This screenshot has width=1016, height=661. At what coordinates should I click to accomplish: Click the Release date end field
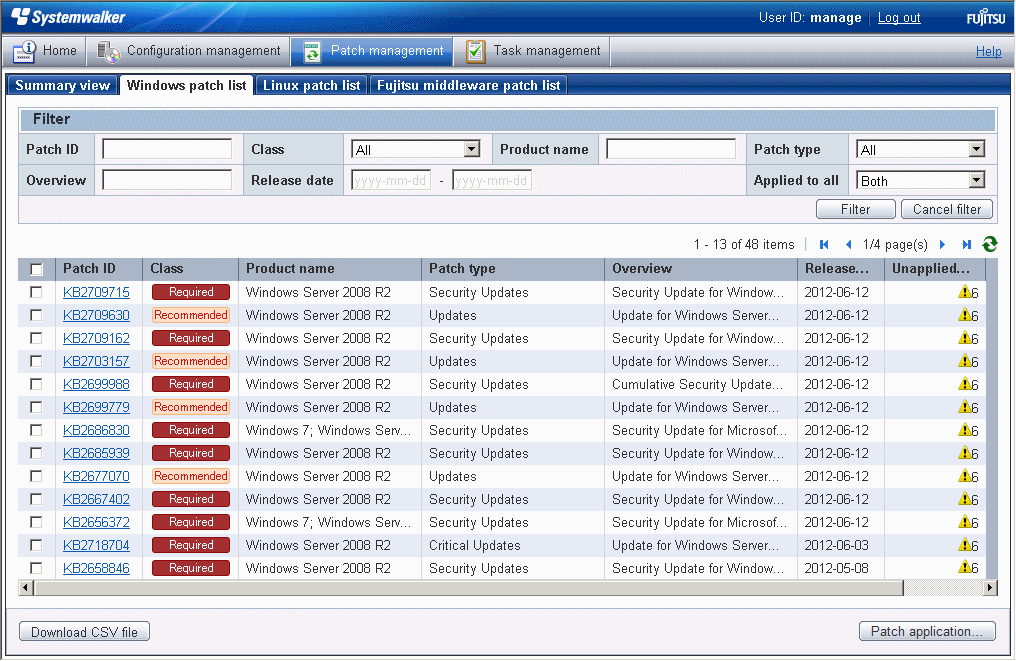[492, 180]
